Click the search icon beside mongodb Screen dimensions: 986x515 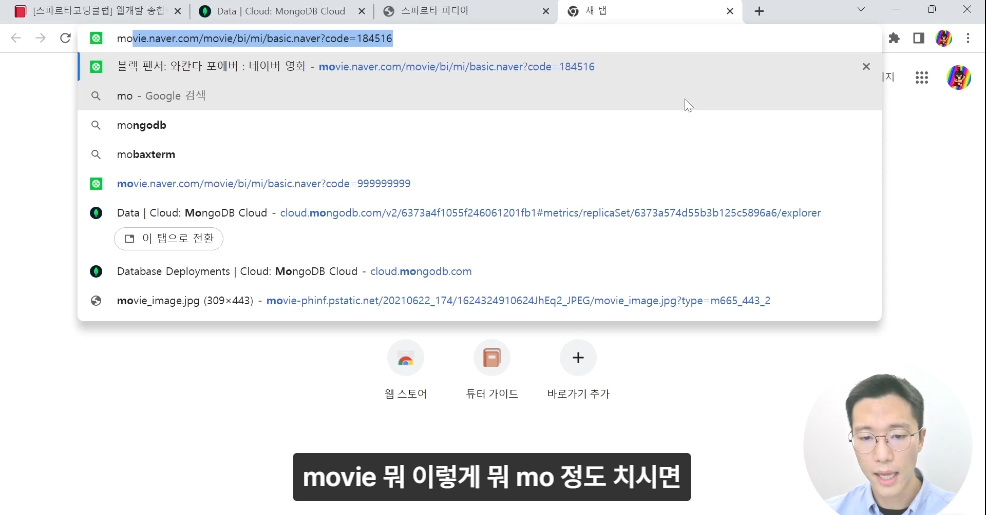tap(96, 125)
